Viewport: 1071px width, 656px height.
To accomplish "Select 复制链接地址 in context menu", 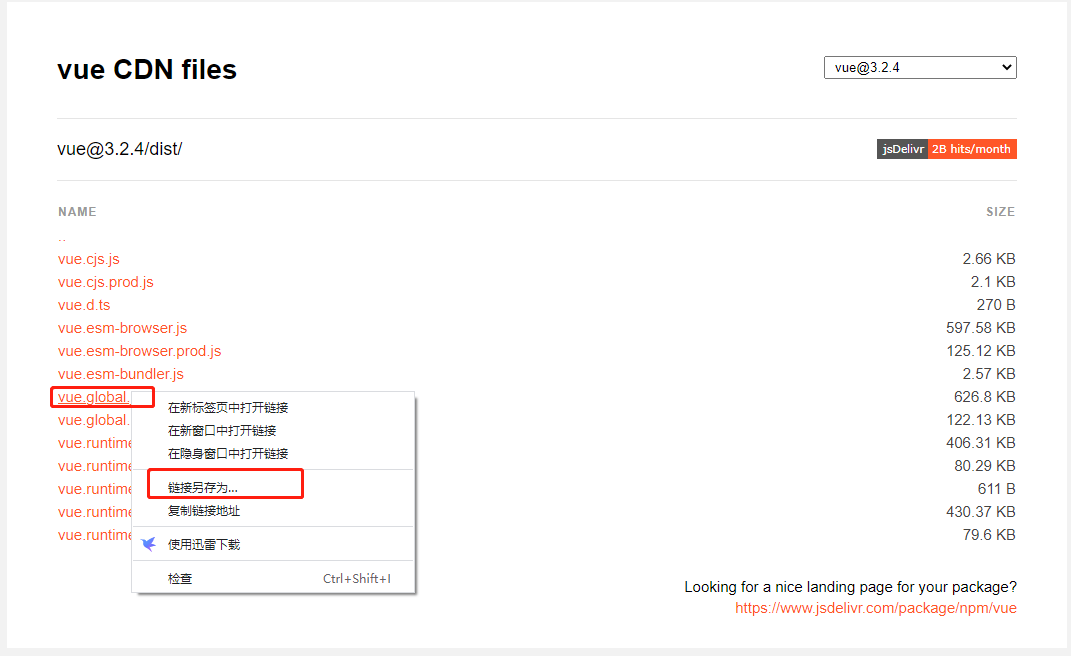I will point(273,510).
